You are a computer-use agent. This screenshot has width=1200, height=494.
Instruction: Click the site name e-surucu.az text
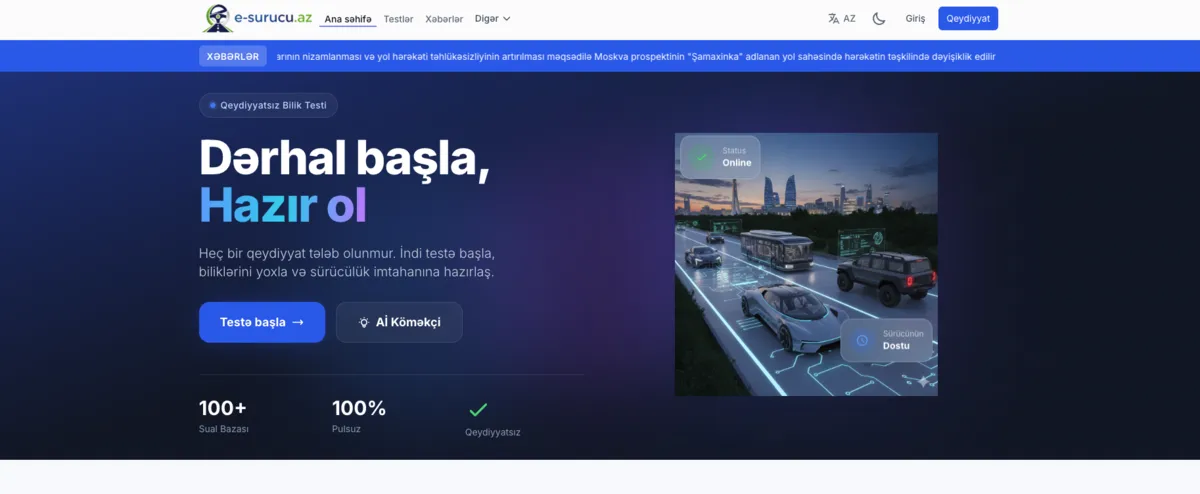[x=275, y=18]
